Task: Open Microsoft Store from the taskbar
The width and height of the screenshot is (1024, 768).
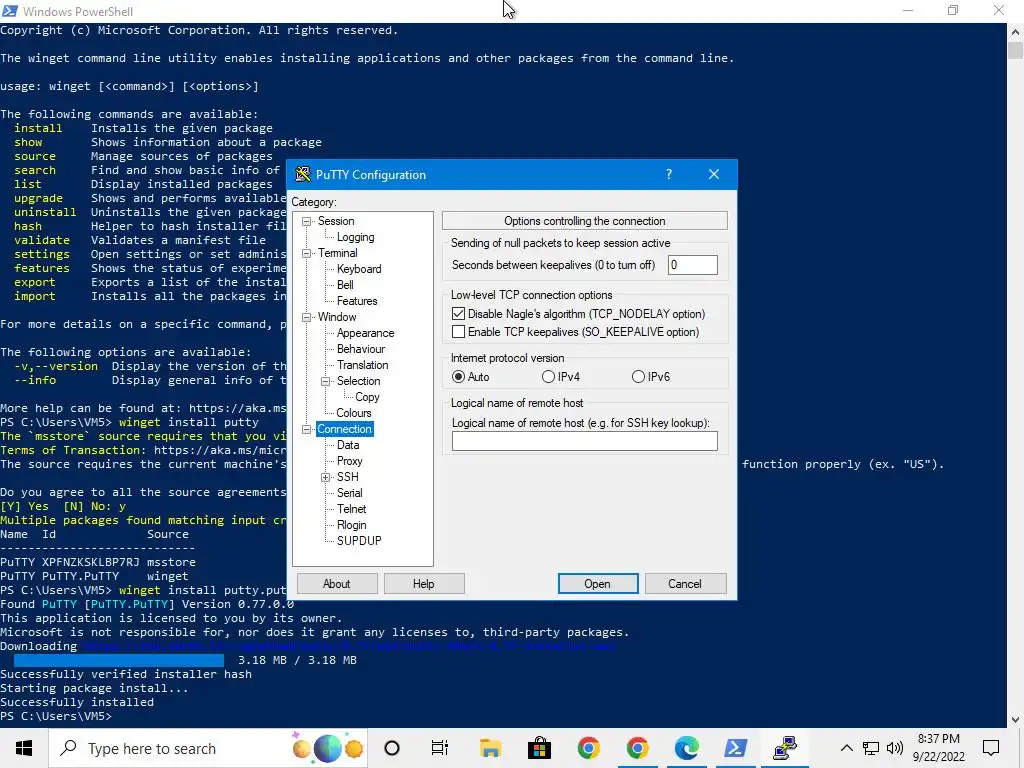Action: [x=539, y=748]
